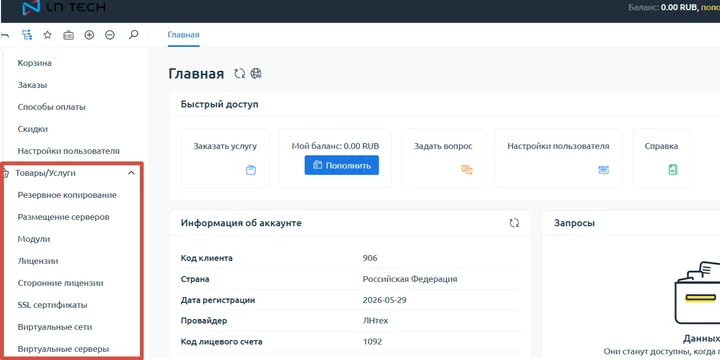Select Виртуальные серверы menu item

coord(63,349)
